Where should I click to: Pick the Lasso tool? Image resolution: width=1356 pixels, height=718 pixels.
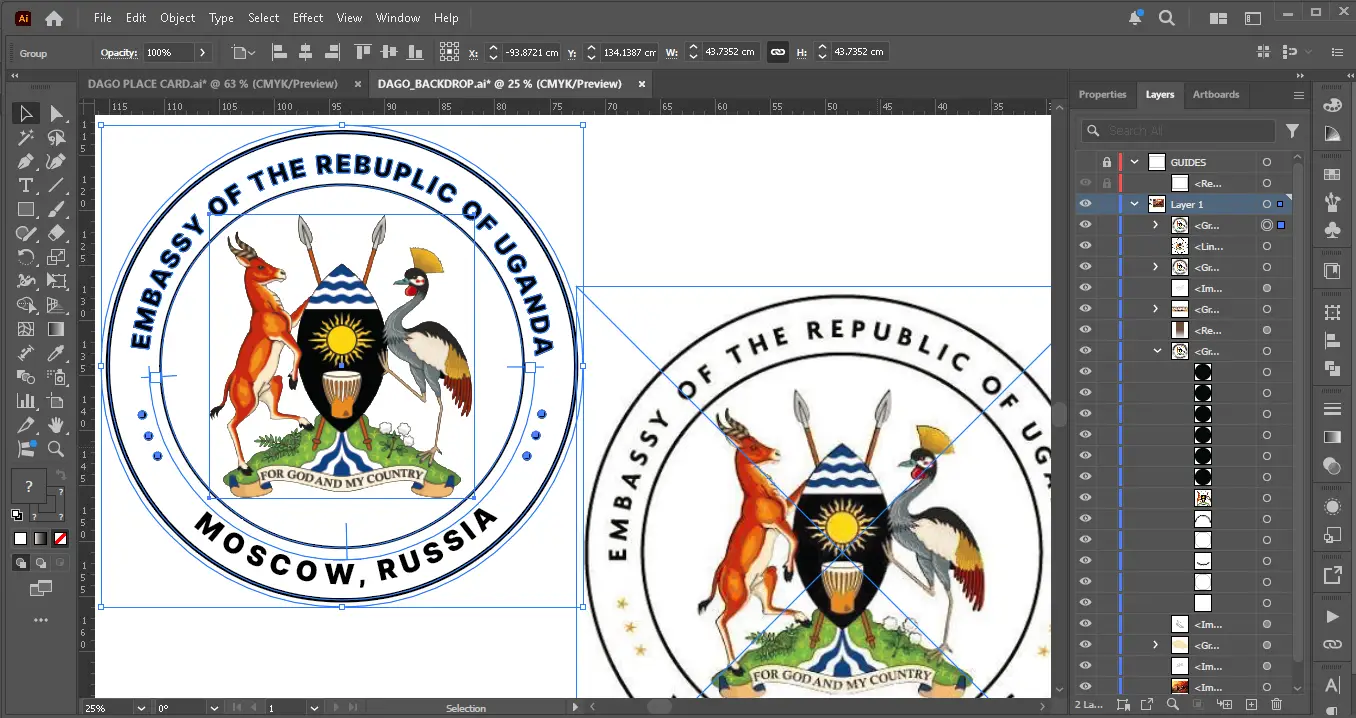57,138
